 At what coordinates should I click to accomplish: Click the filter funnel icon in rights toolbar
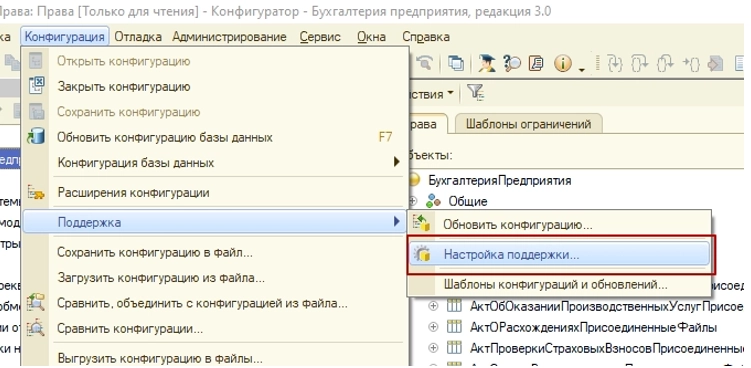[475, 92]
